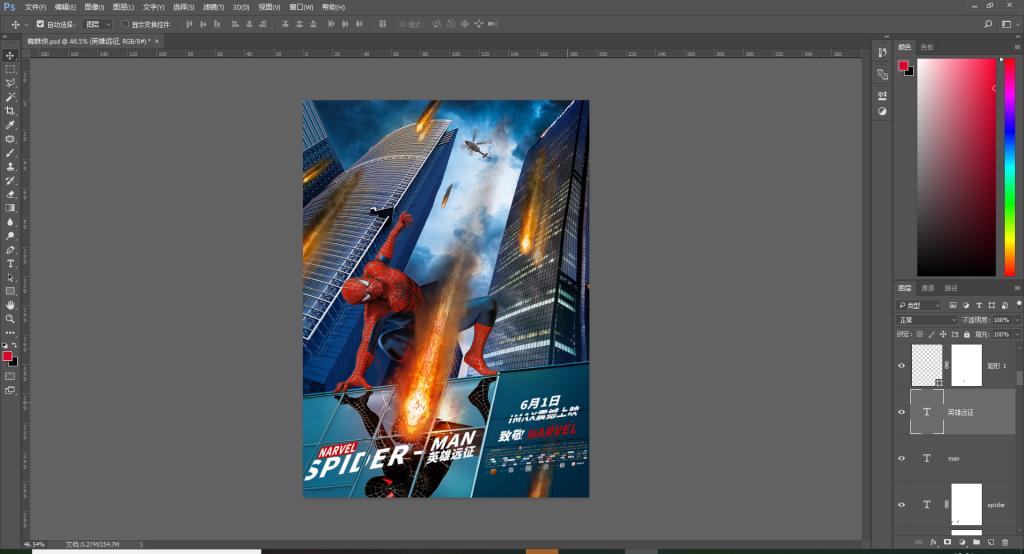
Task: Hide the spider text layer
Action: (x=902, y=505)
